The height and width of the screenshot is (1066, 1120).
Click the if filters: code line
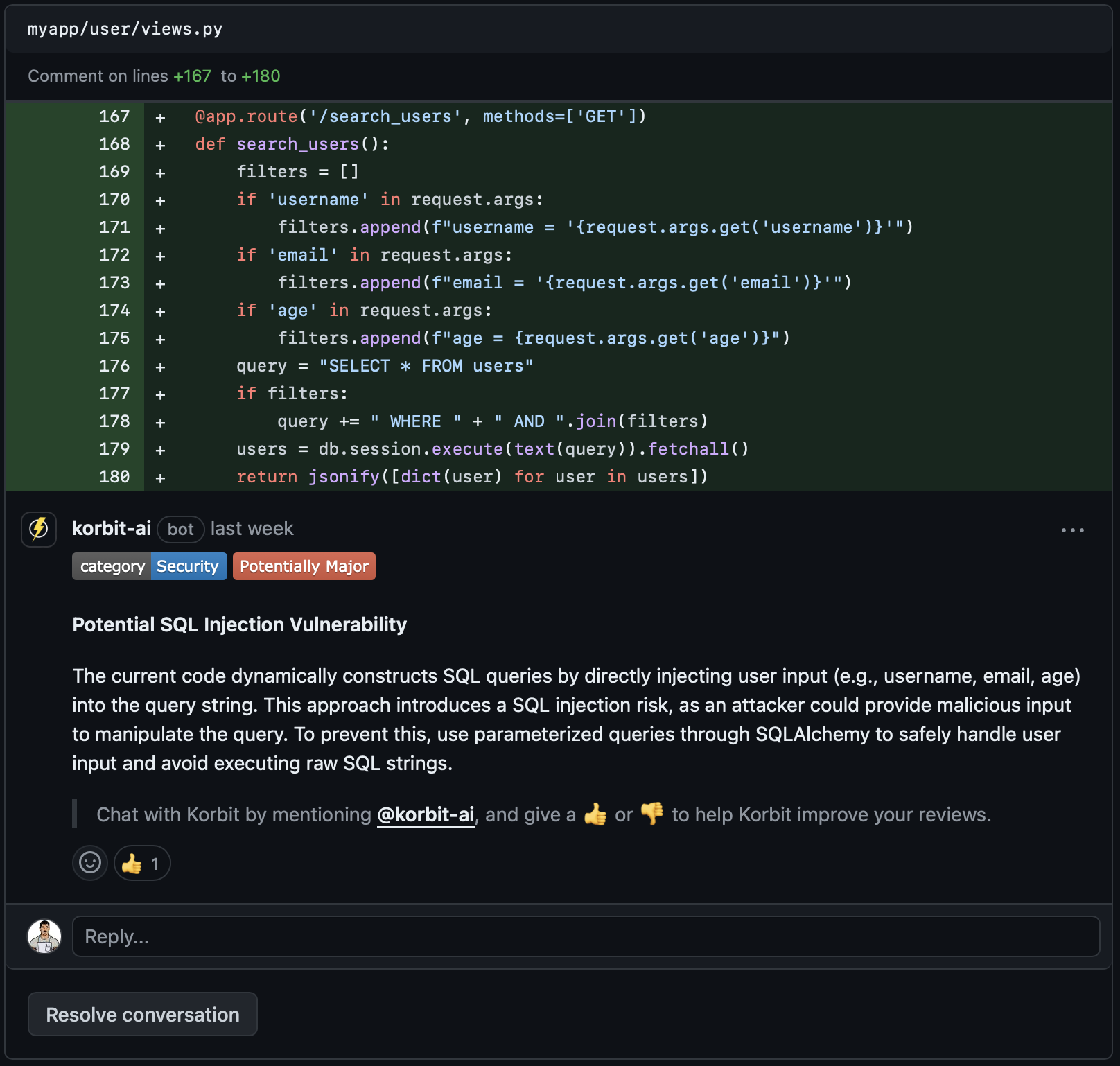292,394
